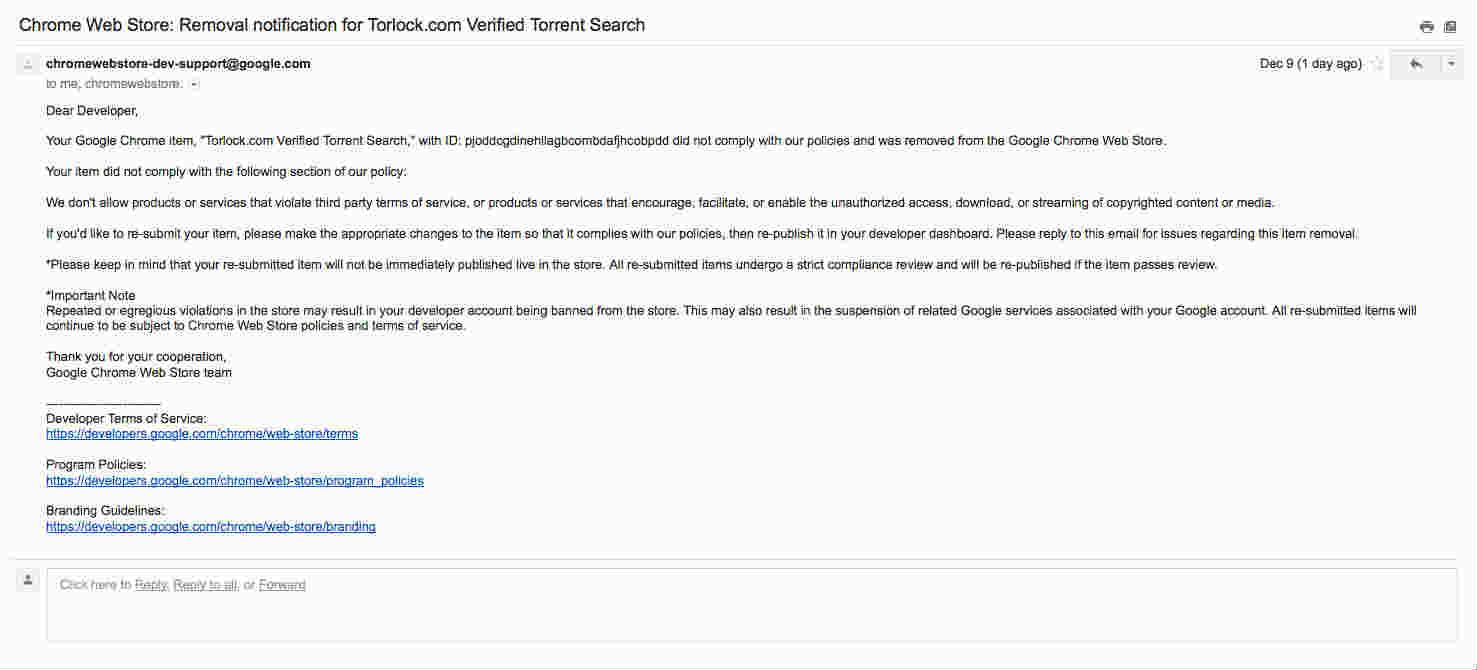1477x670 pixels.
Task: Click 'Forward' in the reply box
Action: click(282, 585)
